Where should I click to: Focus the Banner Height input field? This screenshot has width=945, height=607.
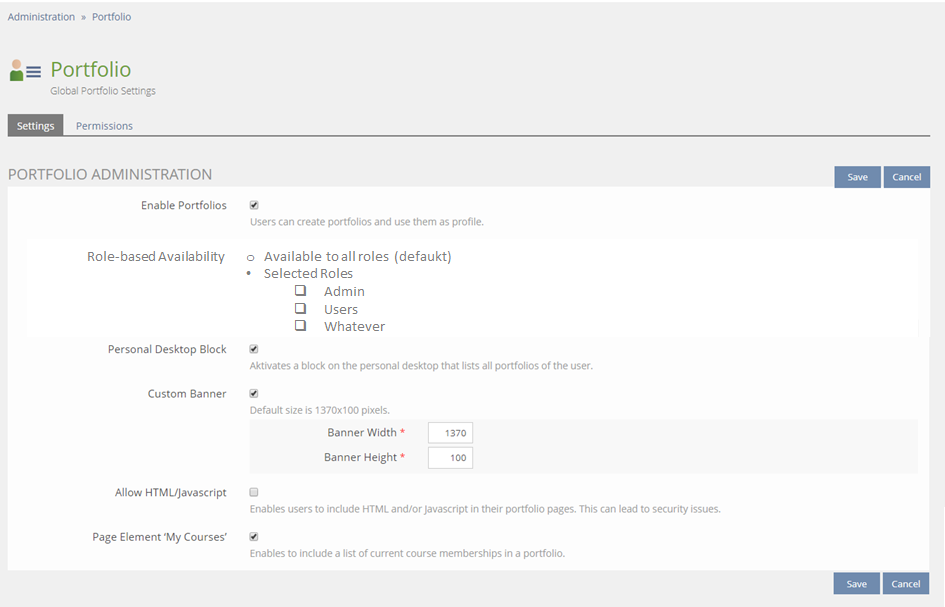[x=450, y=458]
